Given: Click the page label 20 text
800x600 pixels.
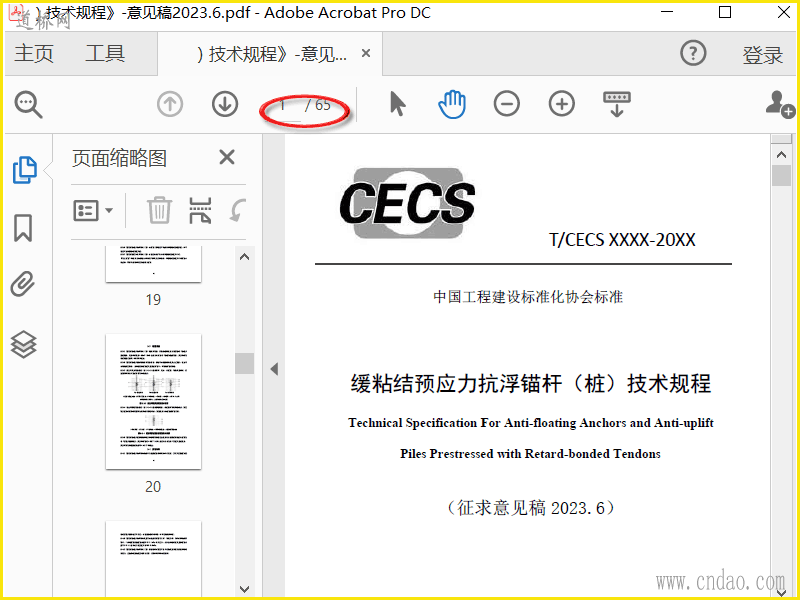Looking at the screenshot, I should coord(153,487).
